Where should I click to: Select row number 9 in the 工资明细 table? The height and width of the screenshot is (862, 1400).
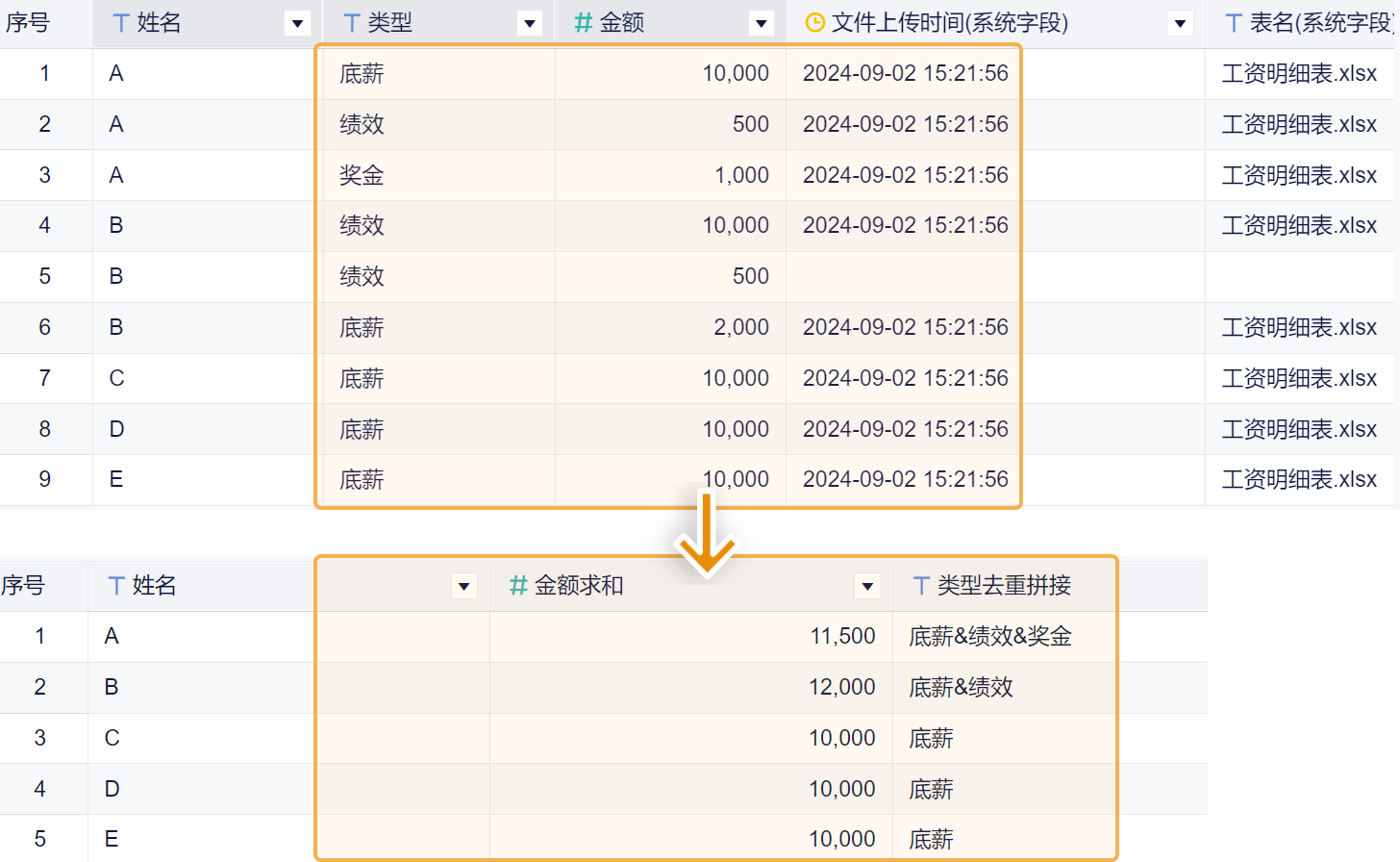(x=45, y=479)
